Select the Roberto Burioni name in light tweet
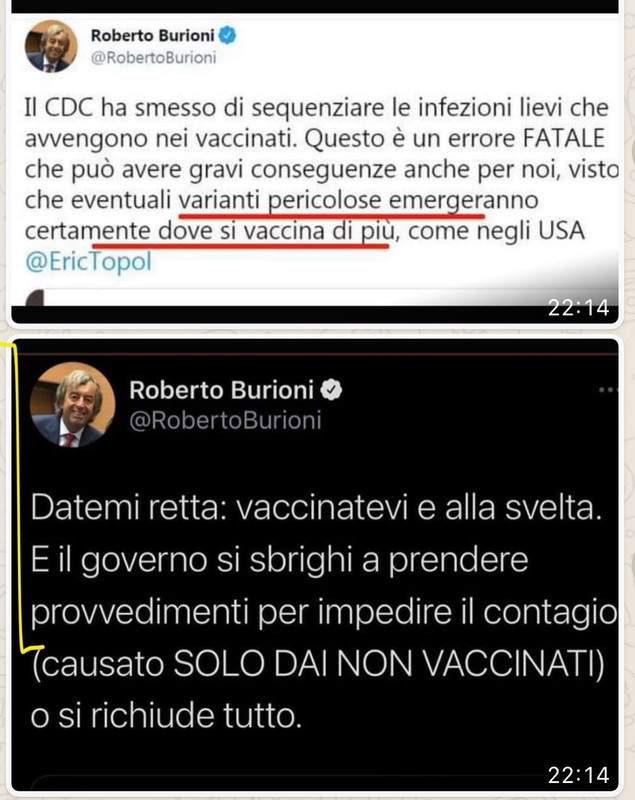Viewport: 635px width, 800px height. coord(153,35)
